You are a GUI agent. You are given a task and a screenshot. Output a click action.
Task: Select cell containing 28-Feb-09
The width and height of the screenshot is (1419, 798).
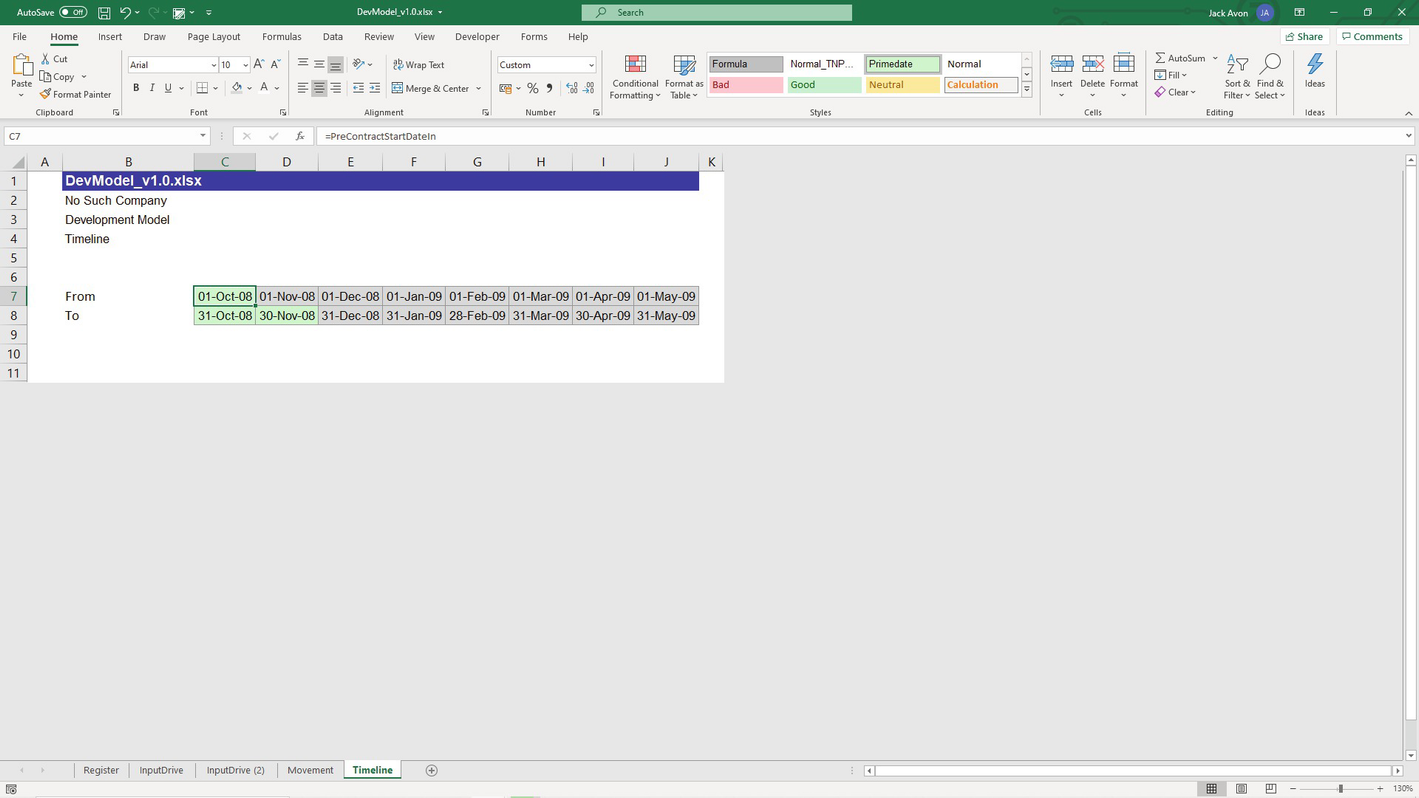click(477, 316)
